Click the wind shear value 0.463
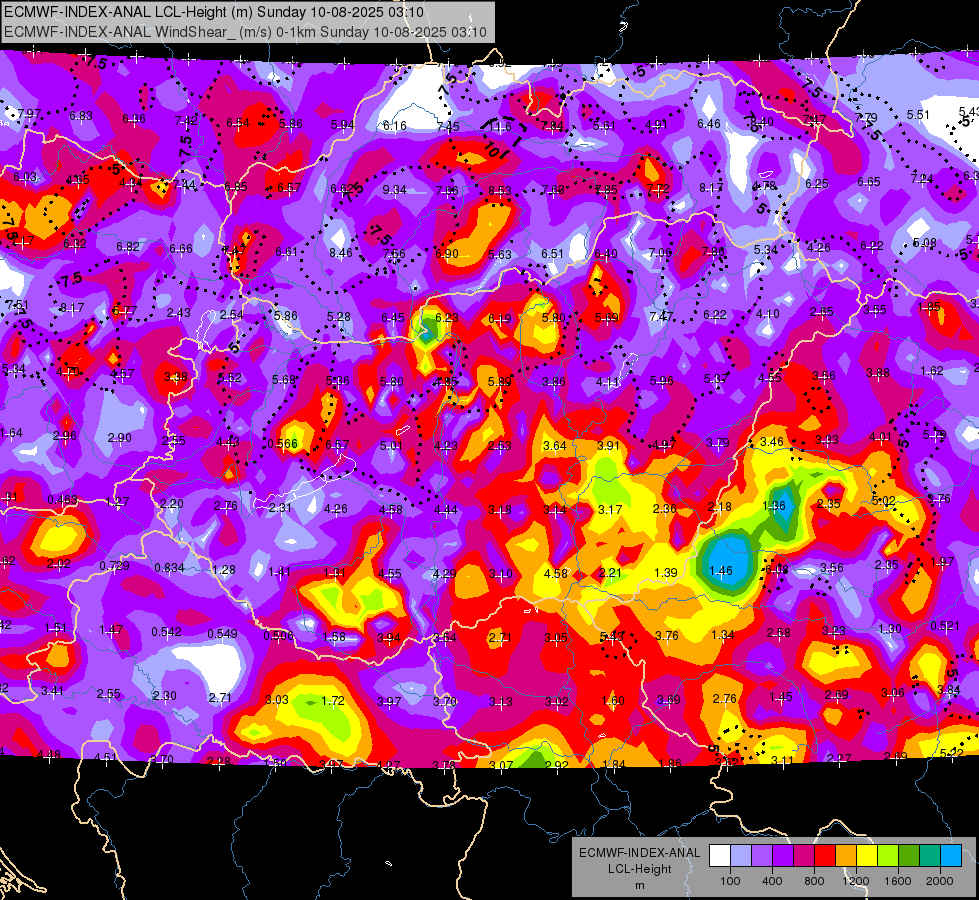 [x=62, y=500]
